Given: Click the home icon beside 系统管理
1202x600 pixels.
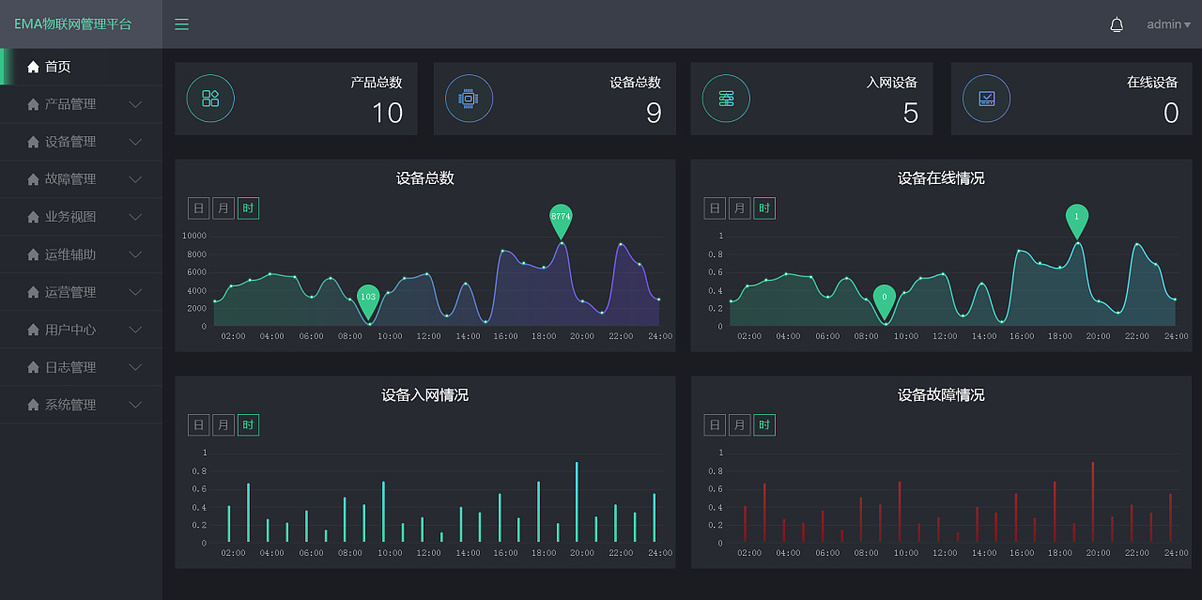Looking at the screenshot, I should (x=33, y=405).
